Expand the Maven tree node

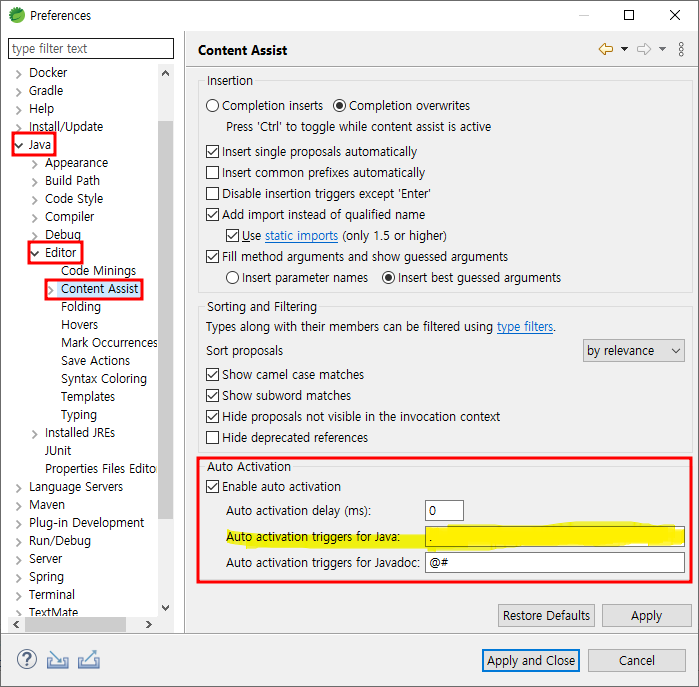18,506
